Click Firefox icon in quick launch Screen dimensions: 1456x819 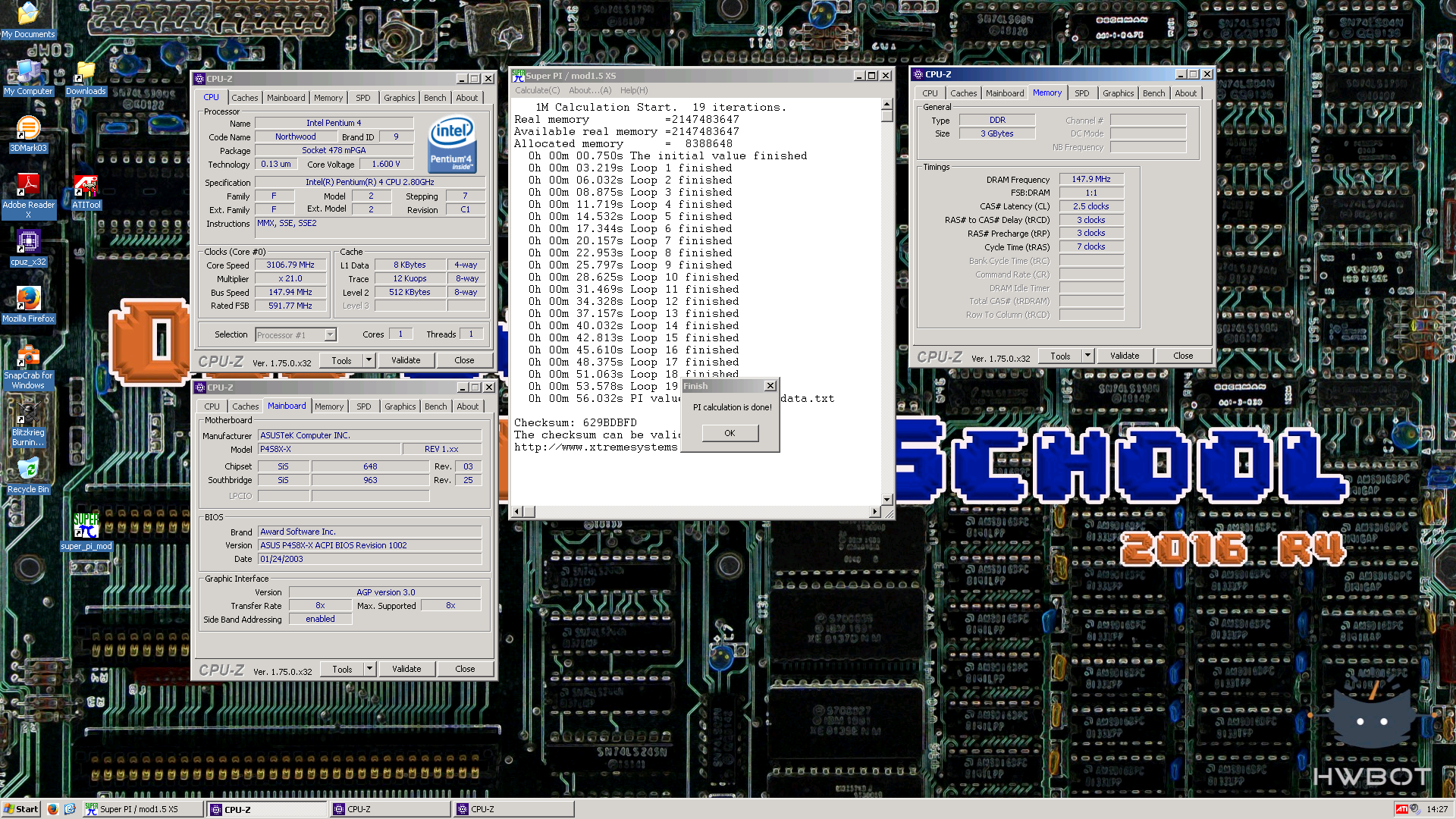[52, 809]
